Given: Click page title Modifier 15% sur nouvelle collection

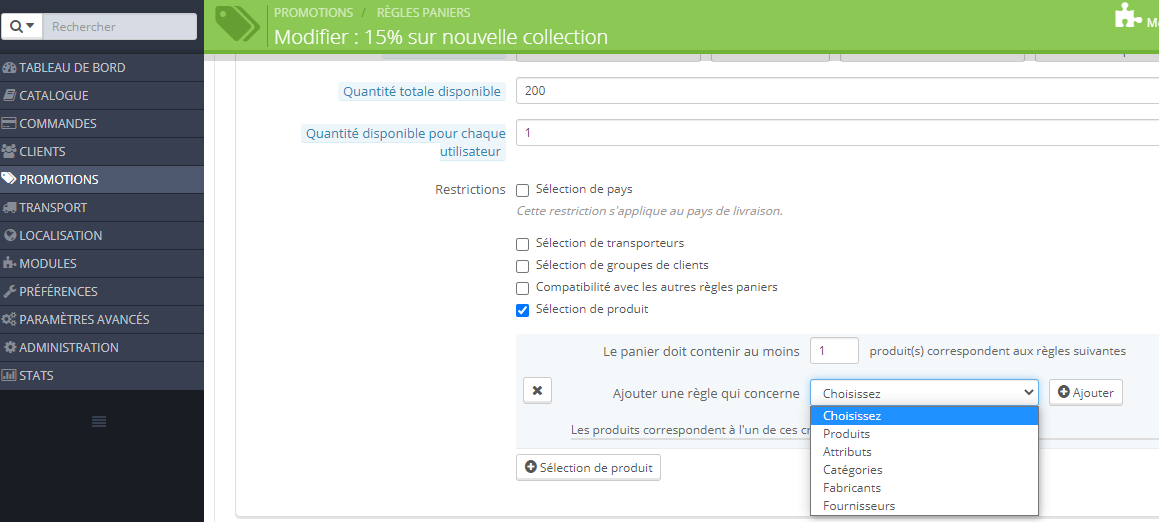Looking at the screenshot, I should point(441,36).
